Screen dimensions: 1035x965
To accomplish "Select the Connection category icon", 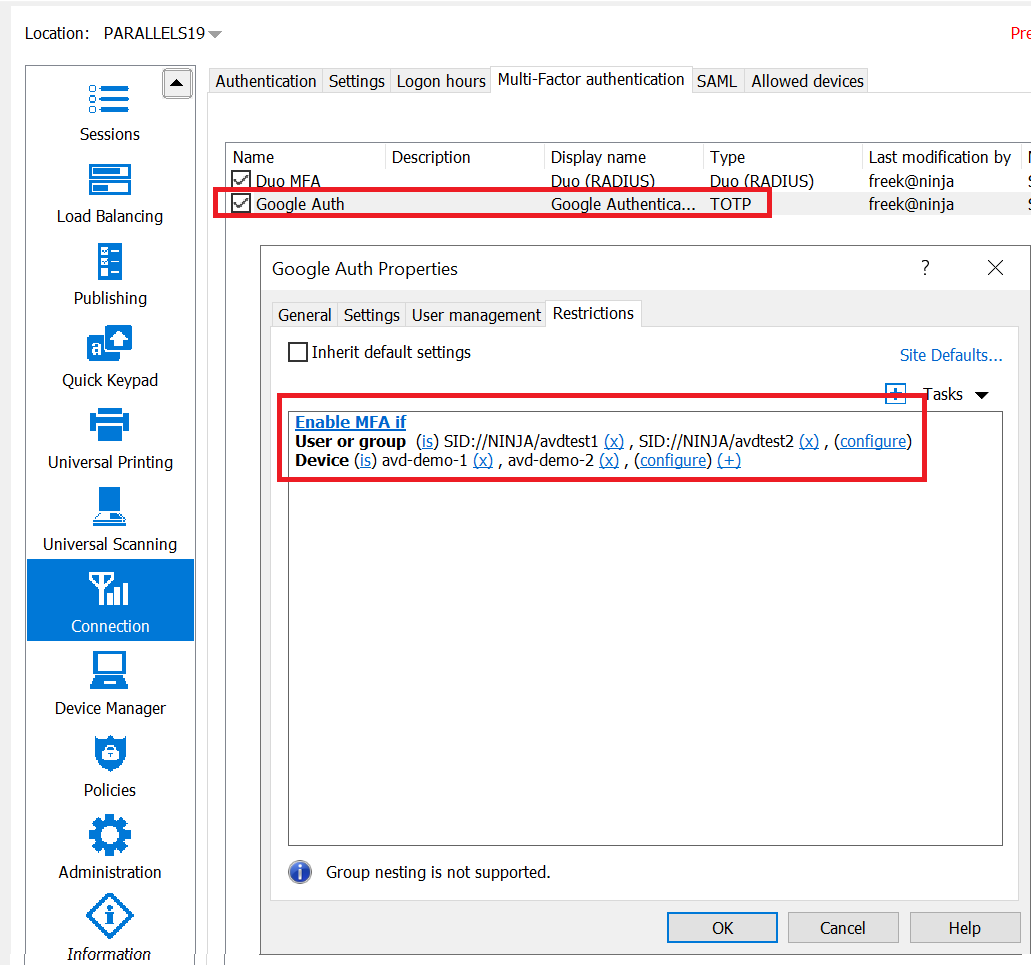I will pos(110,589).
